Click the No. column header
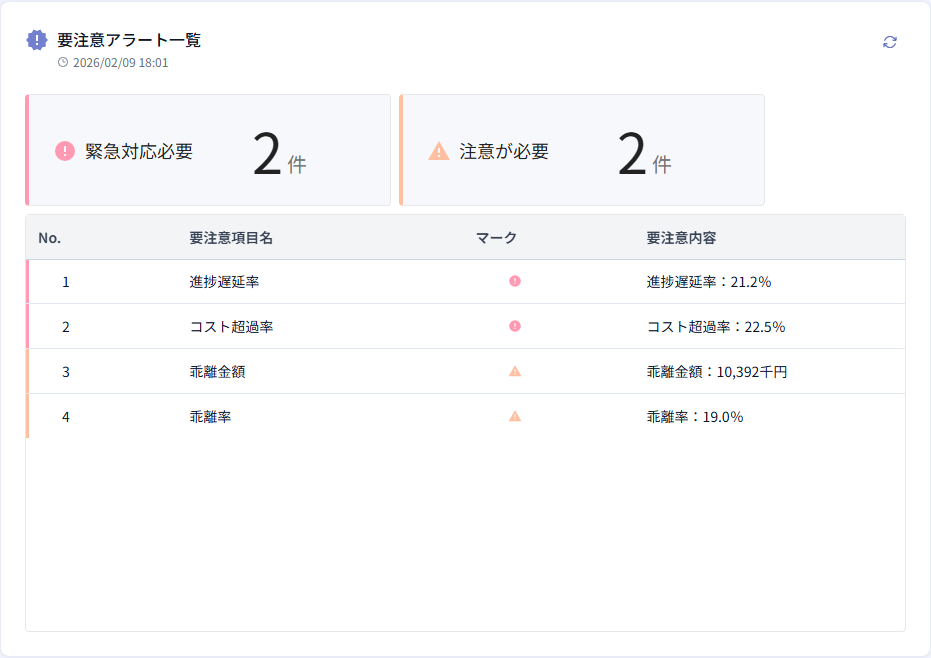The image size is (931, 658). tap(48, 237)
